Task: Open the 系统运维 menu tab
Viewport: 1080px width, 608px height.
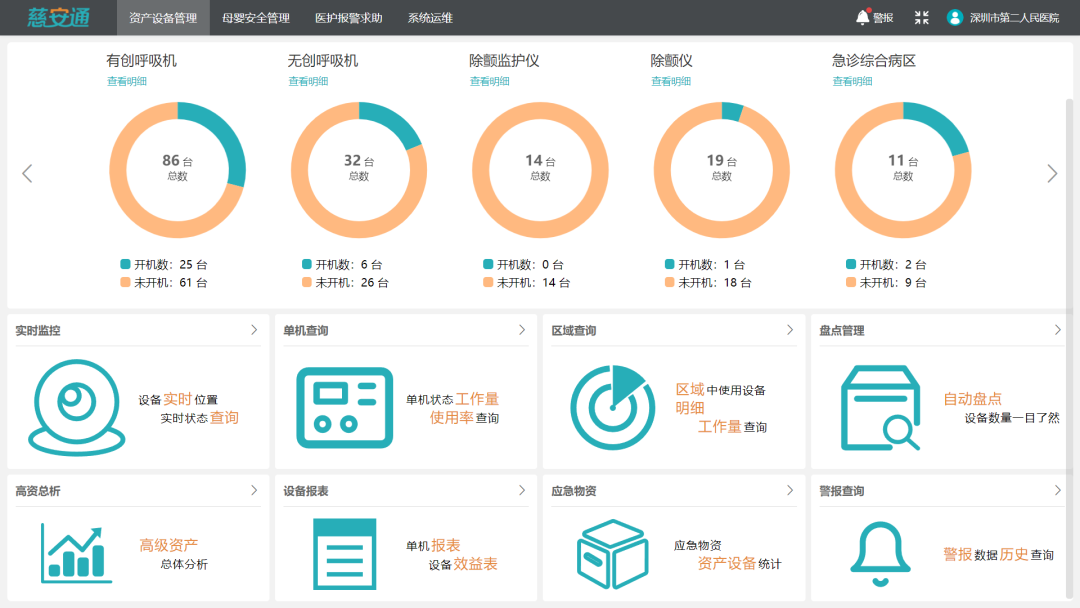Action: (x=430, y=18)
